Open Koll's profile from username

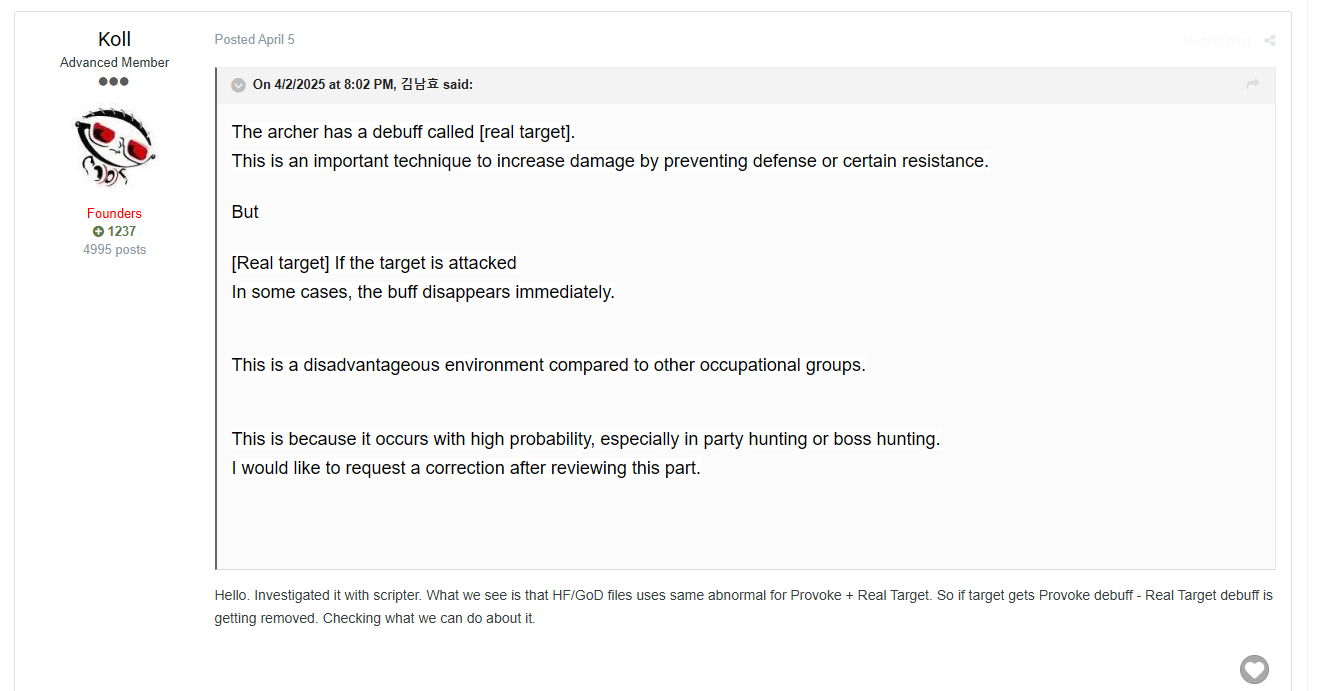[114, 39]
